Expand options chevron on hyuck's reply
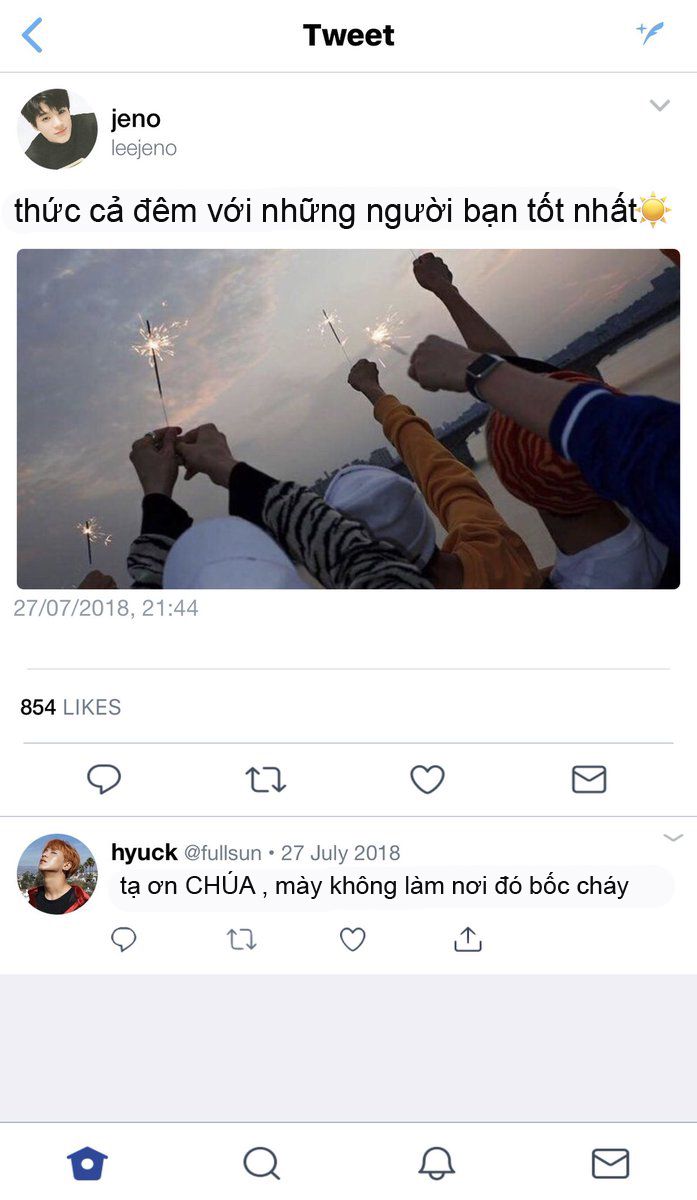The height and width of the screenshot is (1200, 697). (x=673, y=837)
